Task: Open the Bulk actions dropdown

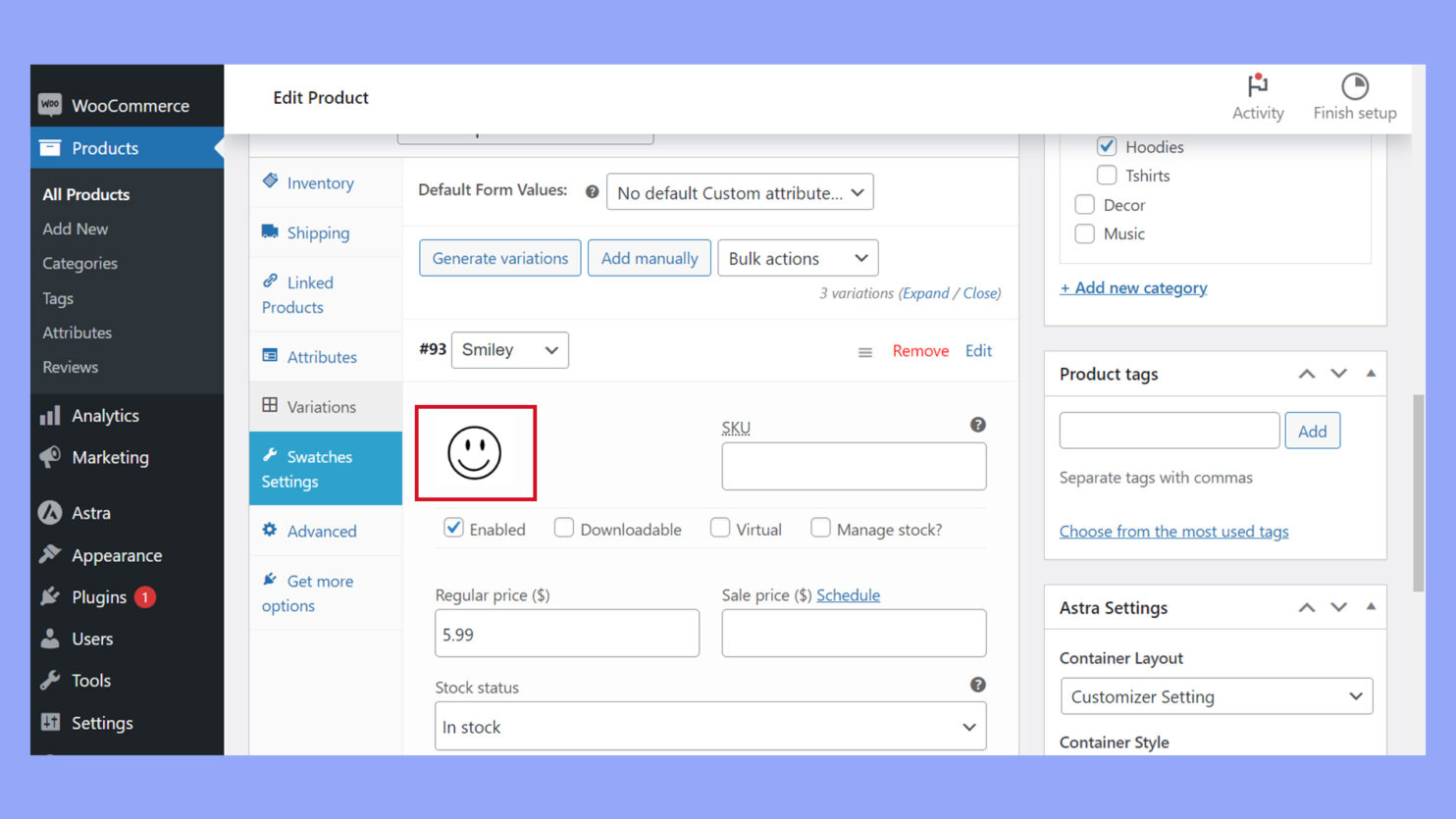Action: [x=797, y=258]
